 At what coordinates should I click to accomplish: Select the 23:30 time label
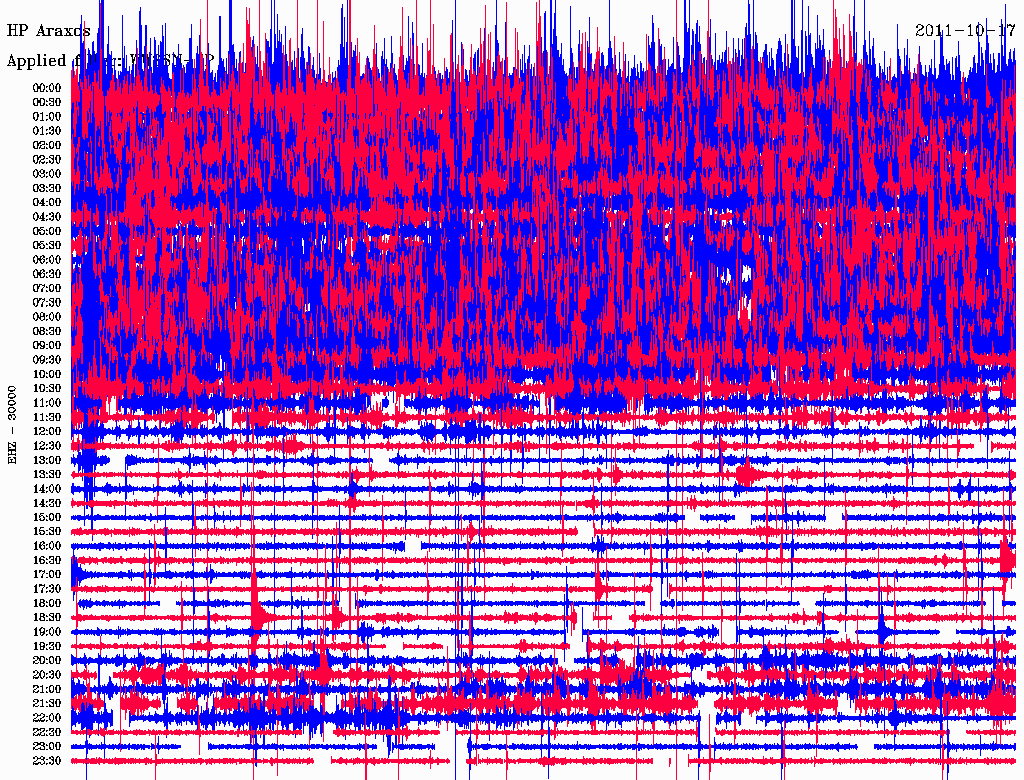(47, 761)
